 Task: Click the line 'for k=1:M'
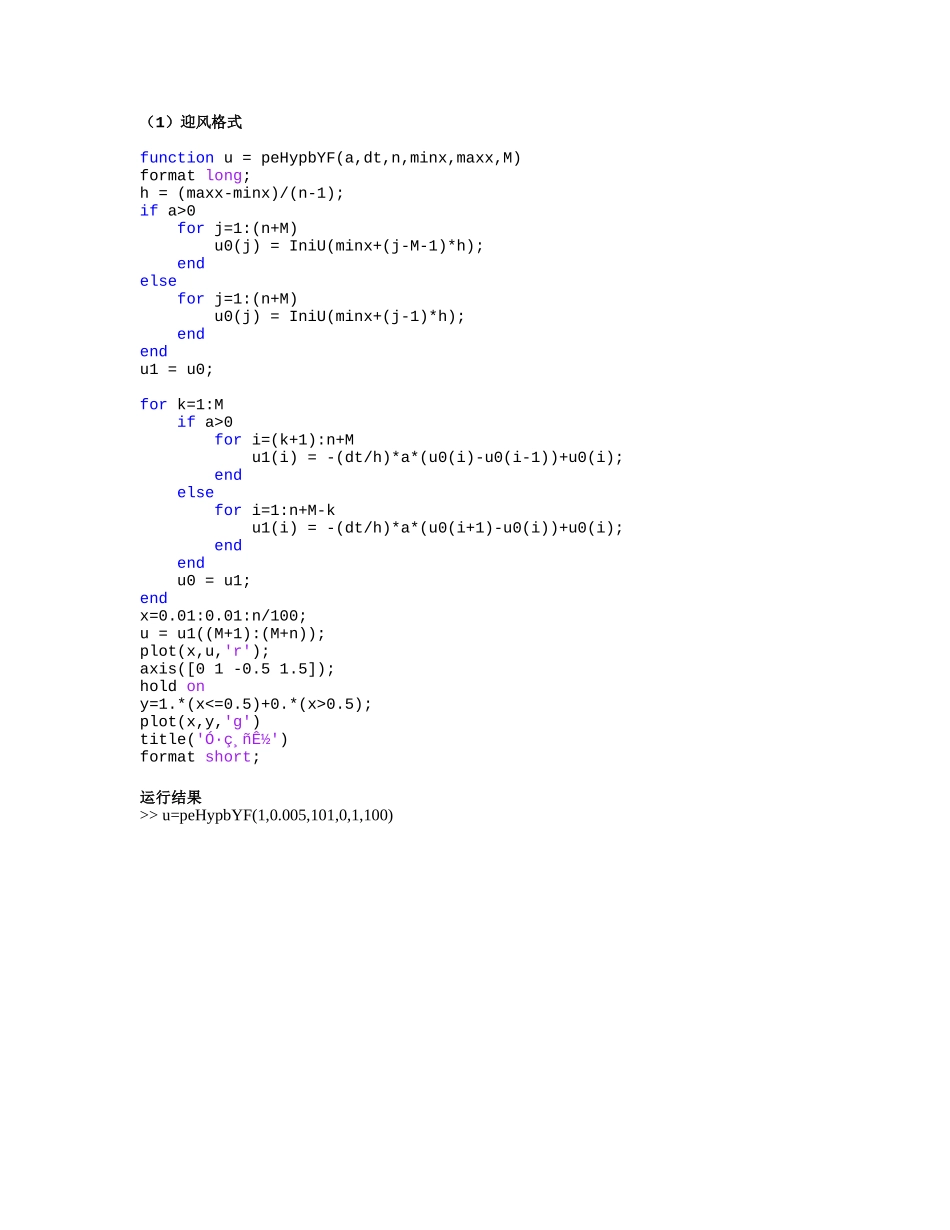point(182,404)
